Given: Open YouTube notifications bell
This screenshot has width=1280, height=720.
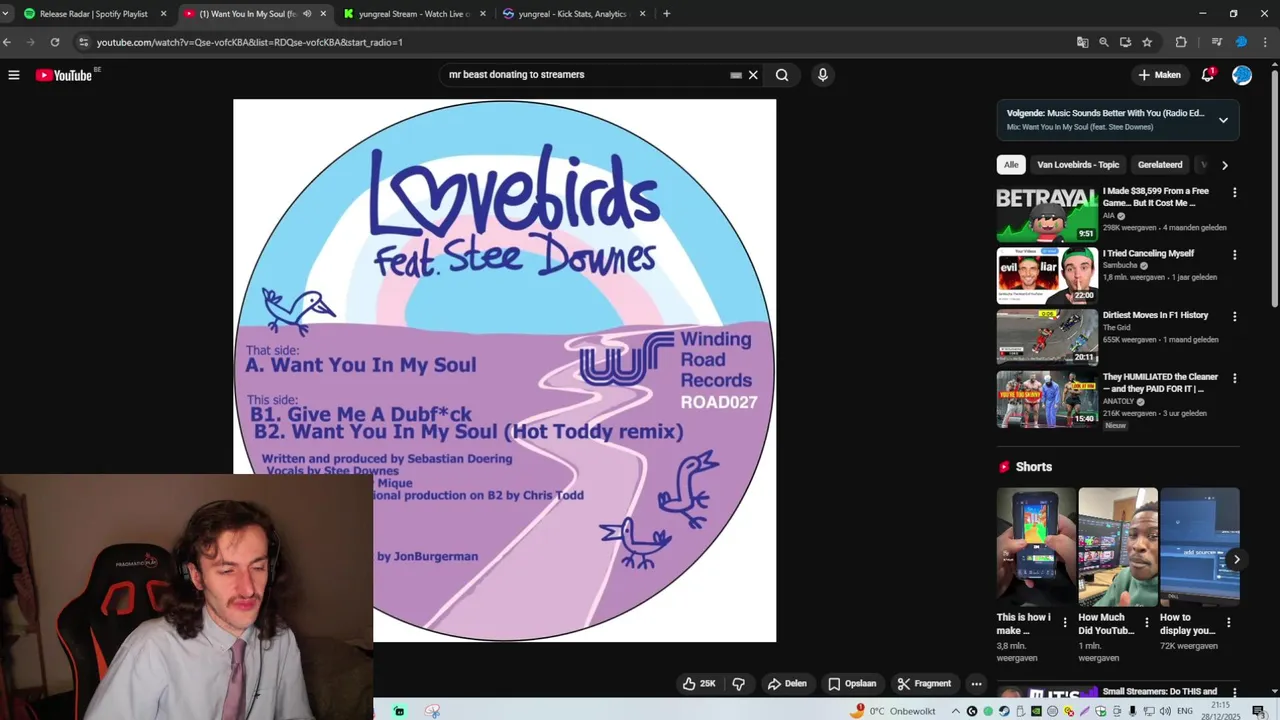Looking at the screenshot, I should tap(1207, 75).
